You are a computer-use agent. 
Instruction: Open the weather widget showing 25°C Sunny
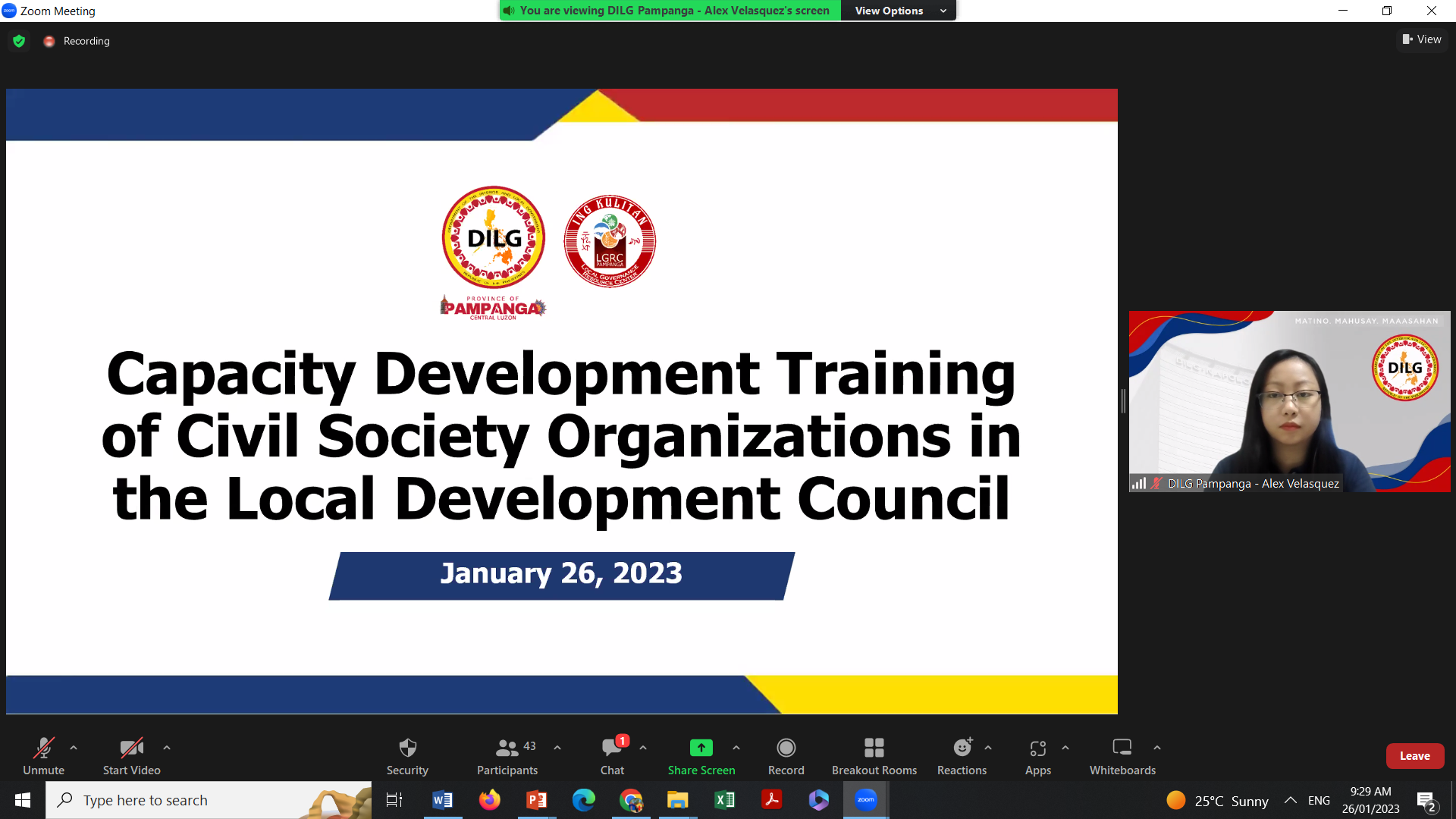(x=1217, y=801)
